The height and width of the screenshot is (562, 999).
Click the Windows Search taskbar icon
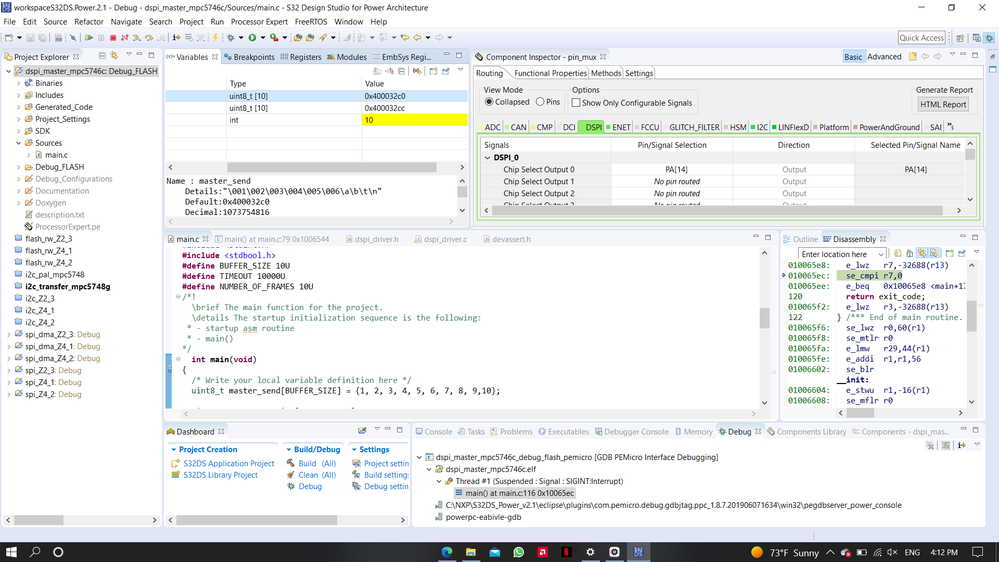(x=35, y=552)
